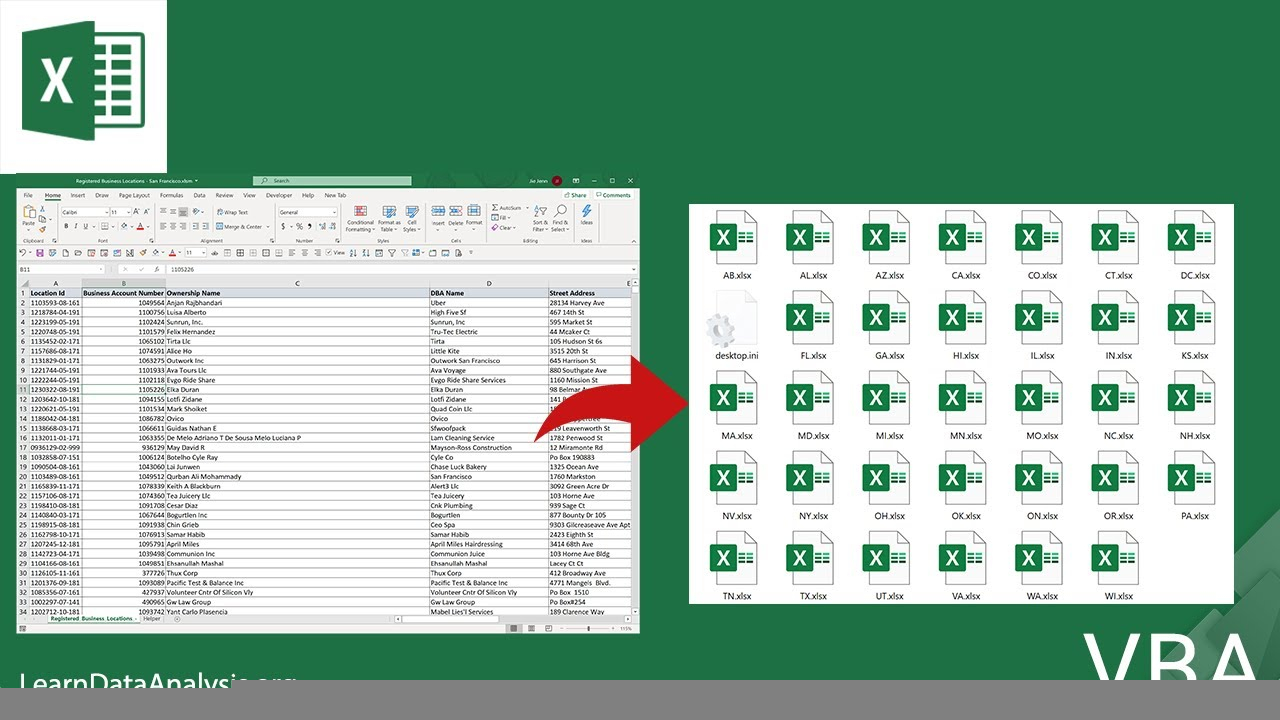The height and width of the screenshot is (720, 1280).
Task: Click the Format cells icon
Action: 474,211
